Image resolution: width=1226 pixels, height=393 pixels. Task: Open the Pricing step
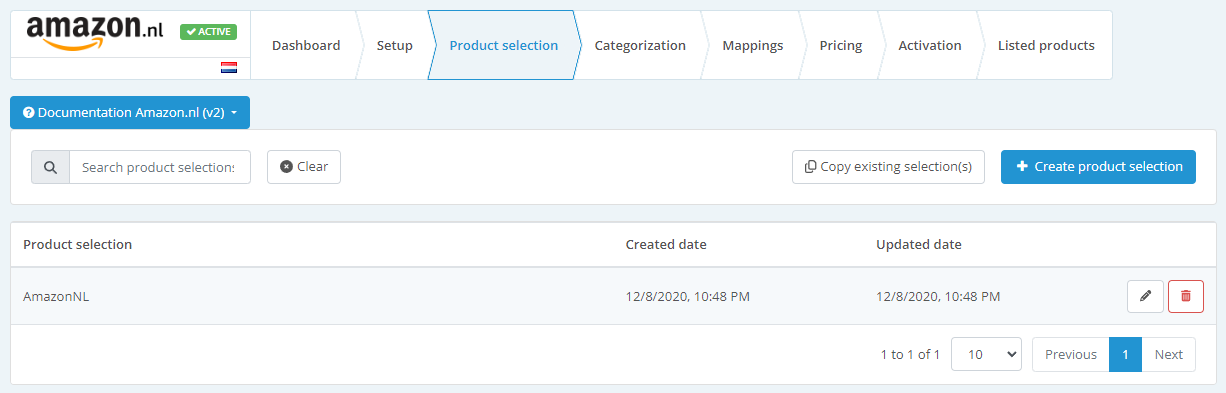[x=840, y=45]
